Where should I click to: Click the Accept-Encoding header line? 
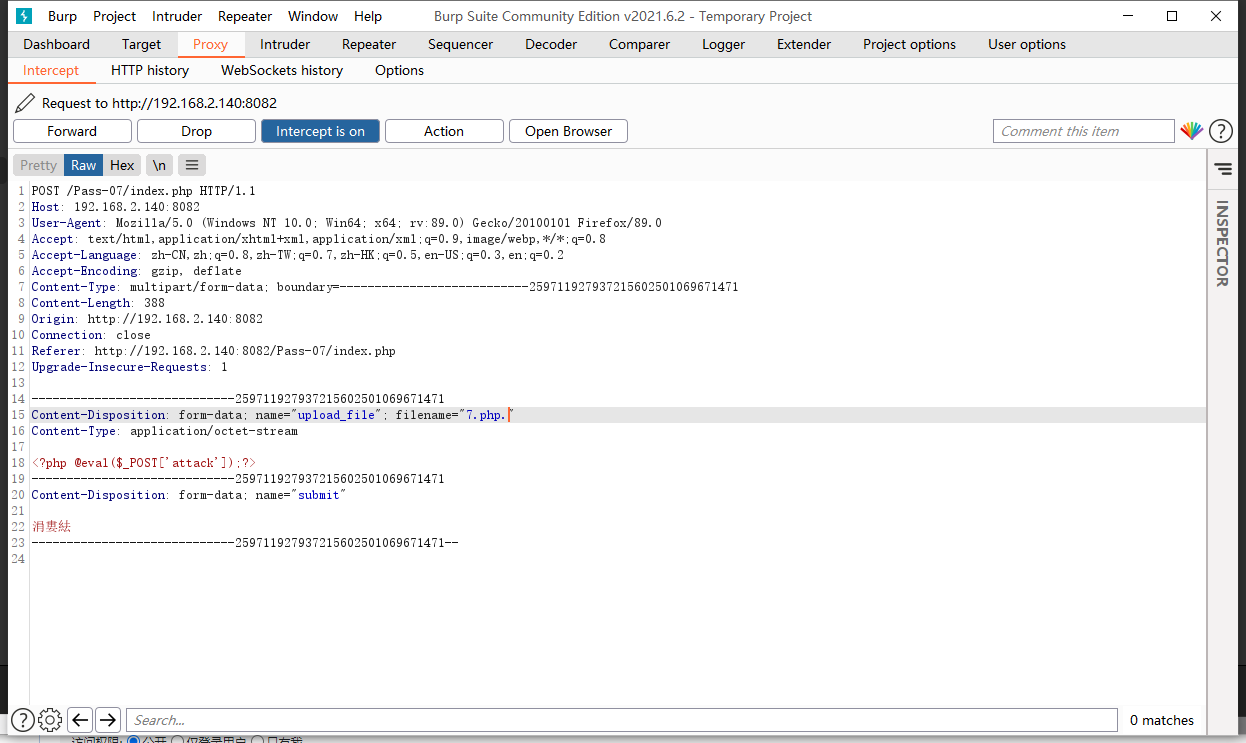136,271
